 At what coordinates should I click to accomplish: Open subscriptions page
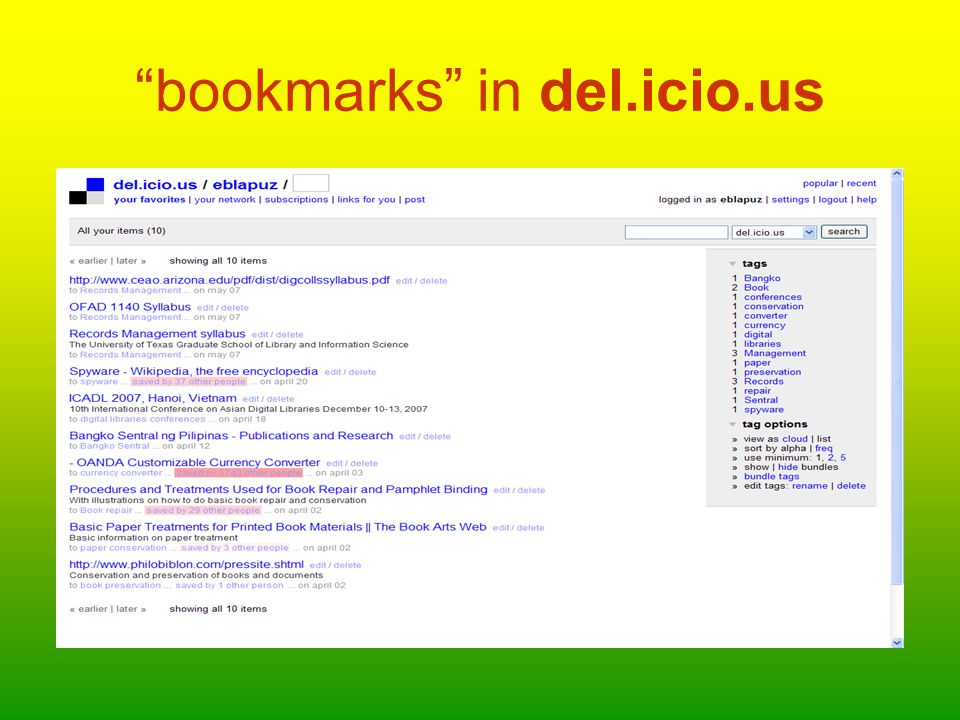tap(296, 200)
